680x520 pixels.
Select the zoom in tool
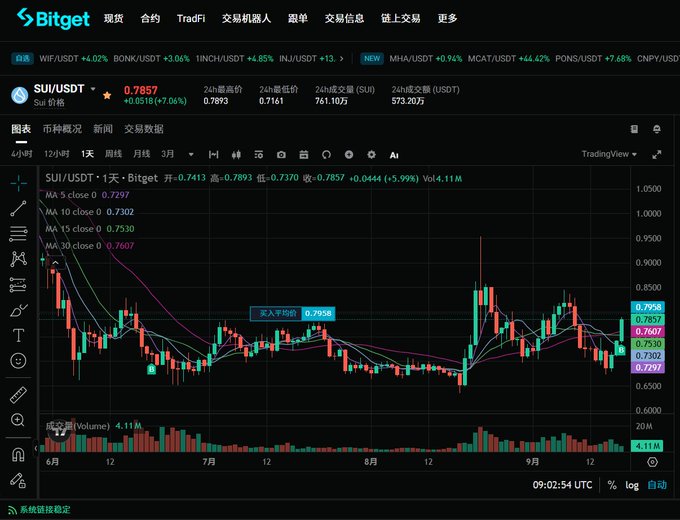tap(18, 420)
